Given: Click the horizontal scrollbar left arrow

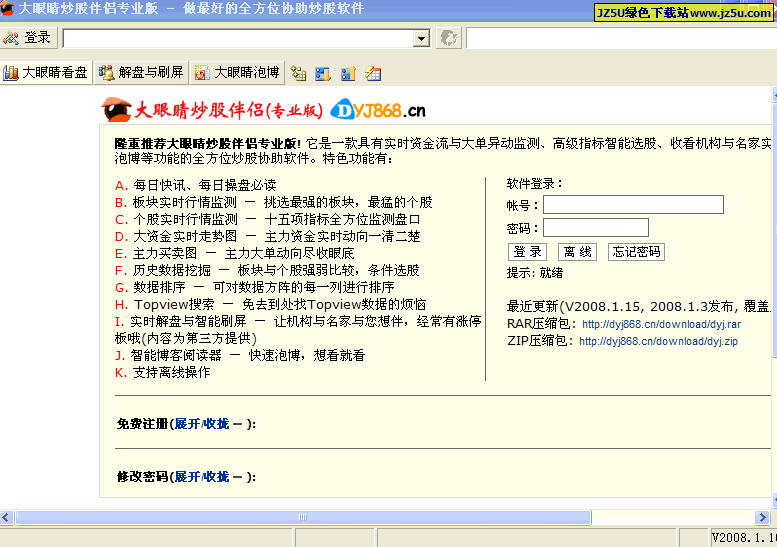Looking at the screenshot, I should (6, 518).
